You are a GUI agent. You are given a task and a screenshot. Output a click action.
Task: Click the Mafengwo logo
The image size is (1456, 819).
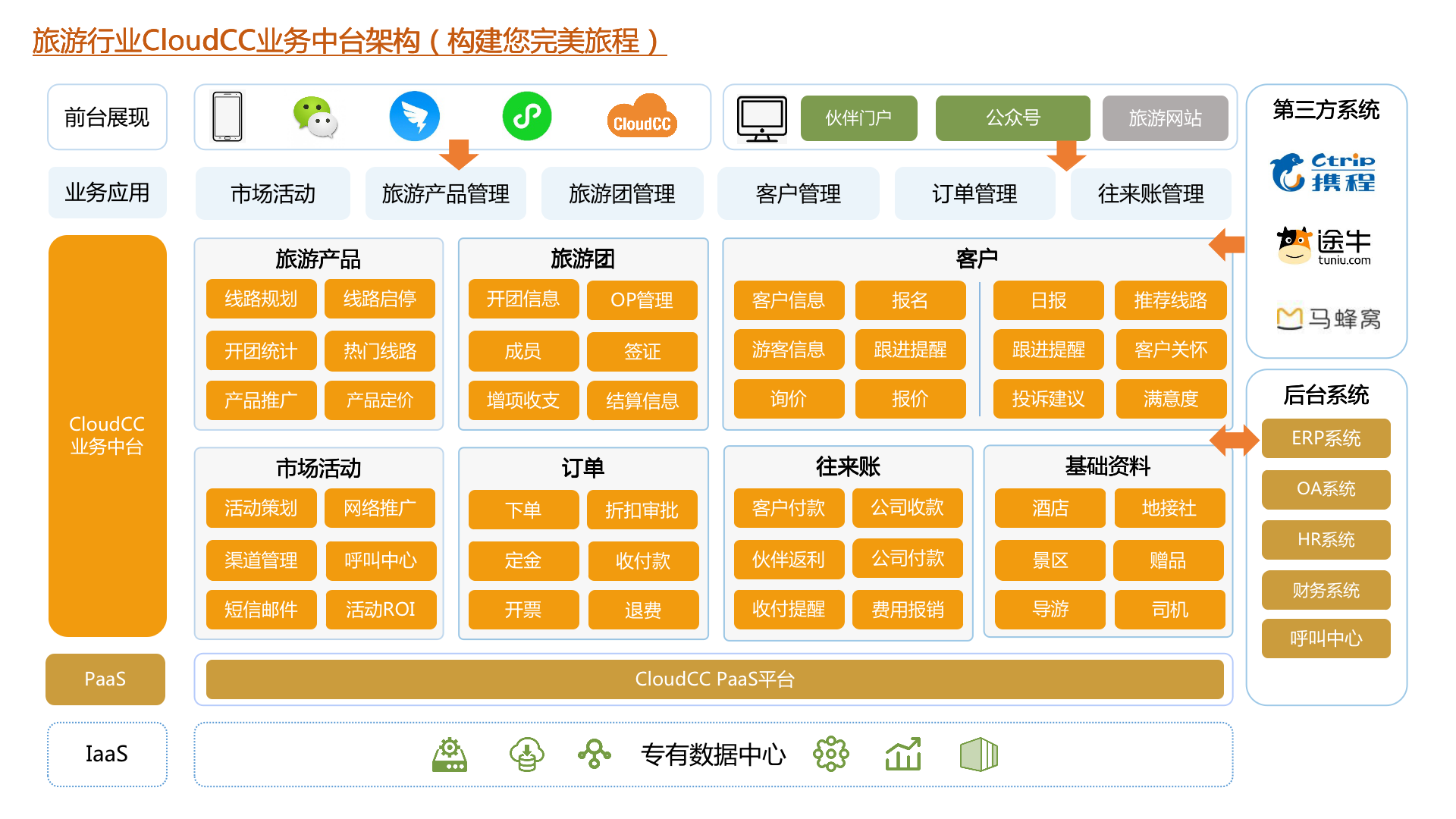click(1327, 318)
